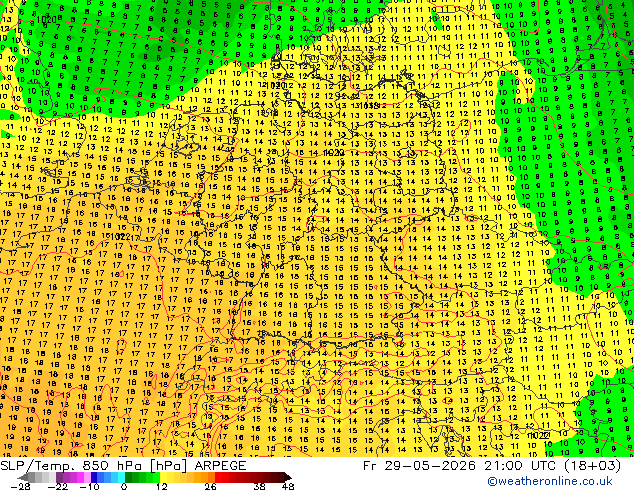Click the 48 label on the scale
Screen dimensions: 634x490
pos(288,486)
